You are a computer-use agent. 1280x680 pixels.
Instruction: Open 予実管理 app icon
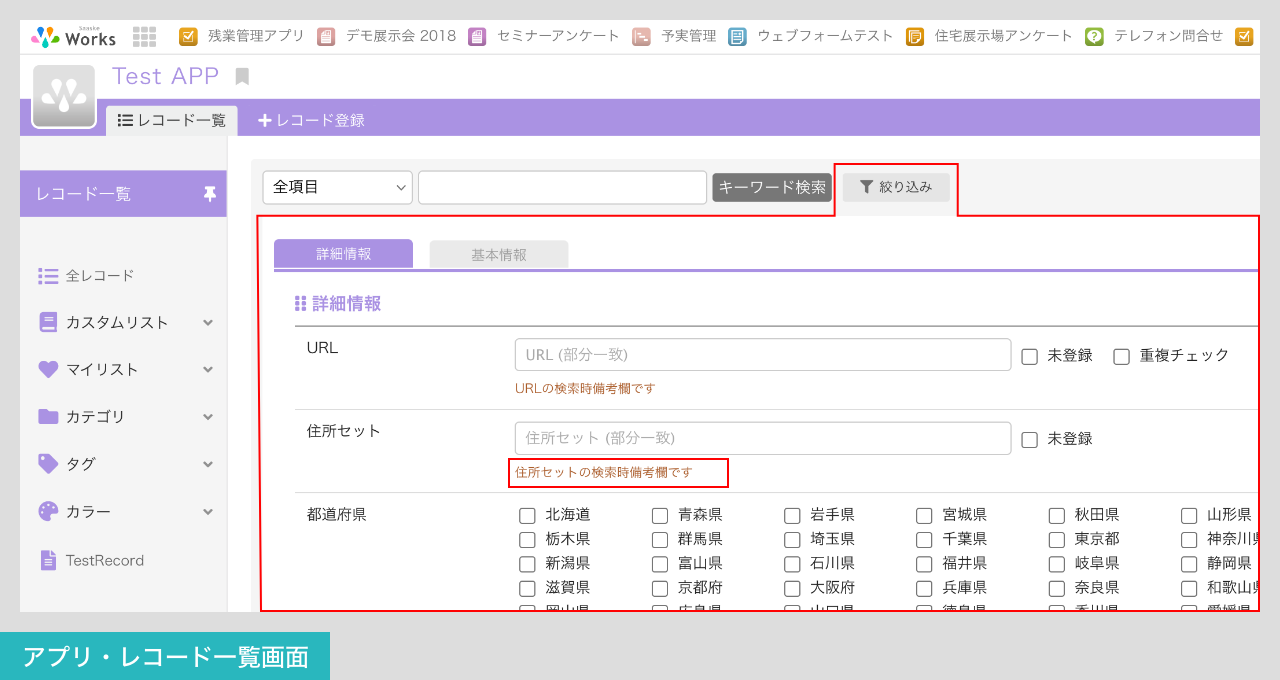tap(641, 37)
